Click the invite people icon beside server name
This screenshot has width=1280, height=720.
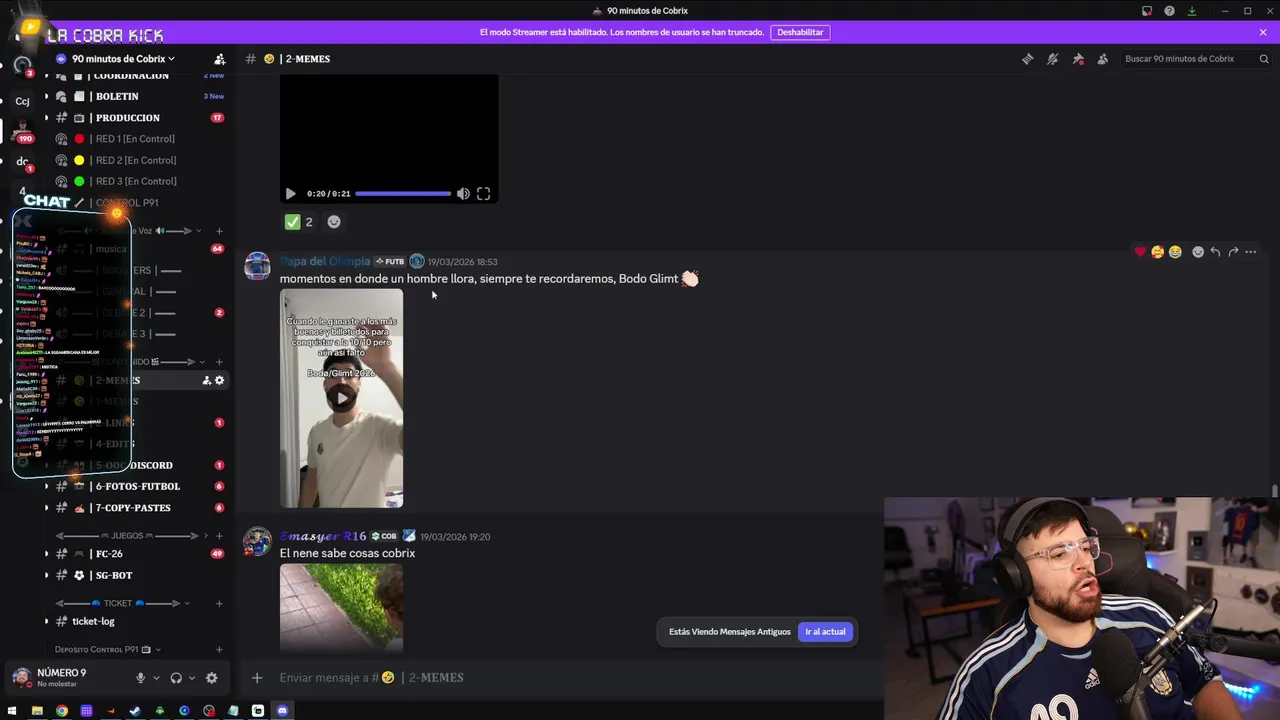[x=220, y=59]
